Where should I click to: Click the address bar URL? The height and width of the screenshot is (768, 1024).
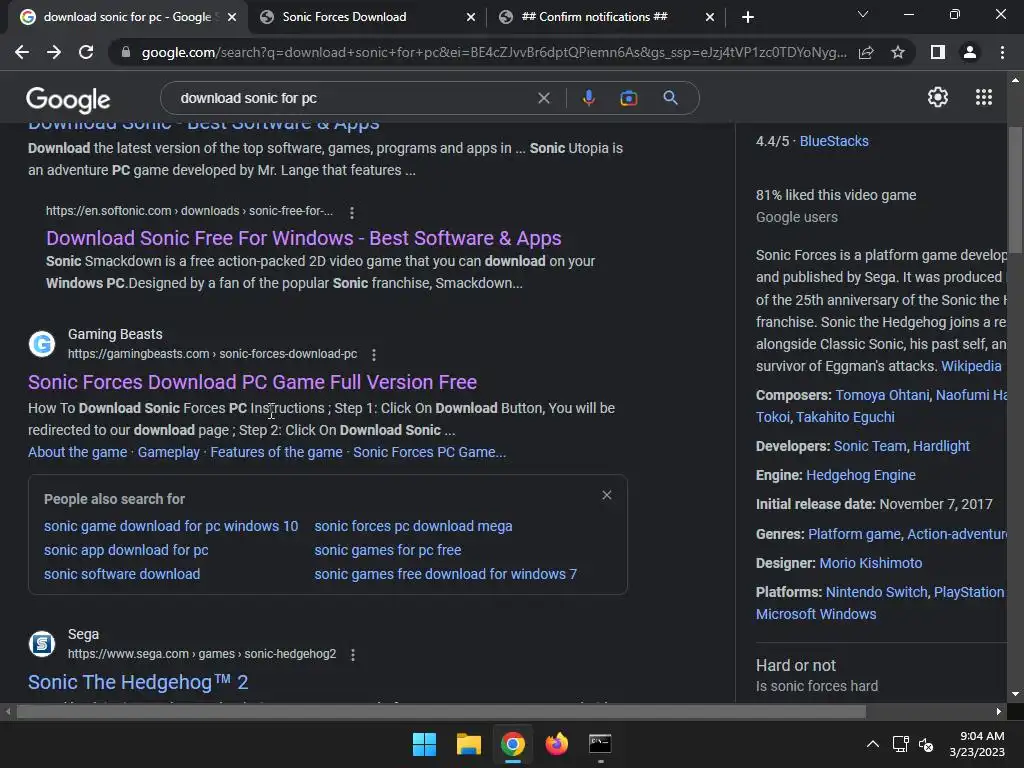494,52
